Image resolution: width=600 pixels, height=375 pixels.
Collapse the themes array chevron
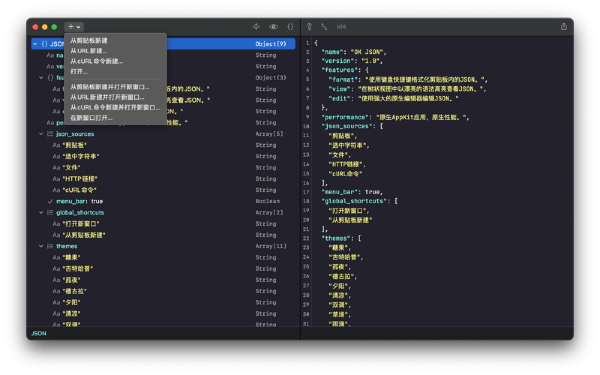(x=41, y=246)
